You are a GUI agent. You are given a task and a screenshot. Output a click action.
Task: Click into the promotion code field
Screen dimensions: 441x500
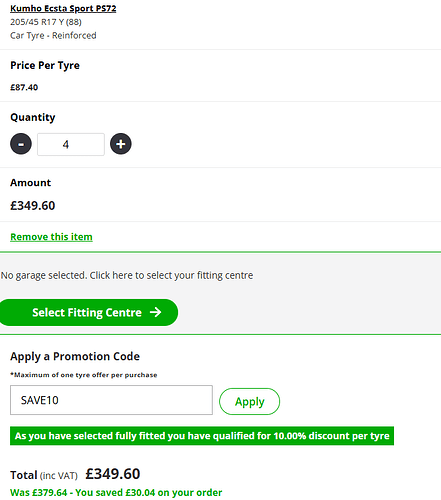coord(111,400)
